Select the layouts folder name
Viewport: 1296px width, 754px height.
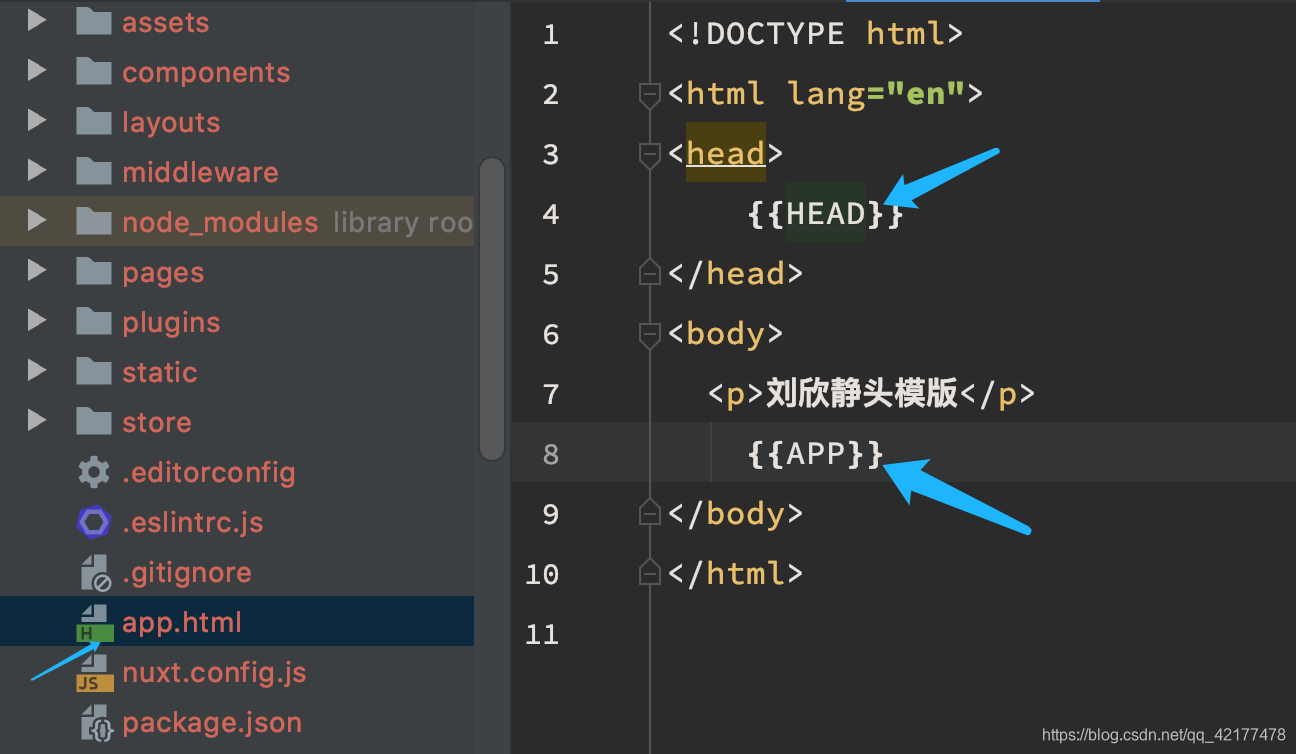click(x=171, y=122)
